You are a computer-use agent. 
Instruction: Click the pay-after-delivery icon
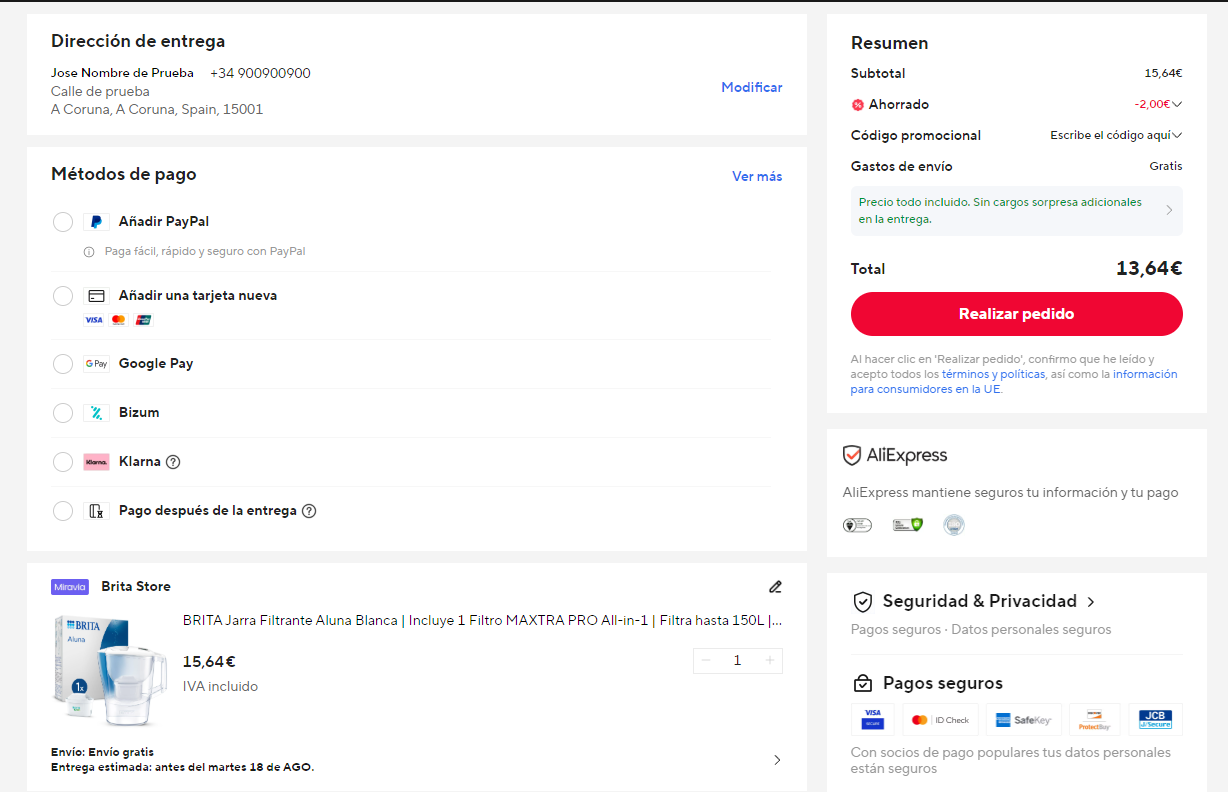tap(96, 511)
